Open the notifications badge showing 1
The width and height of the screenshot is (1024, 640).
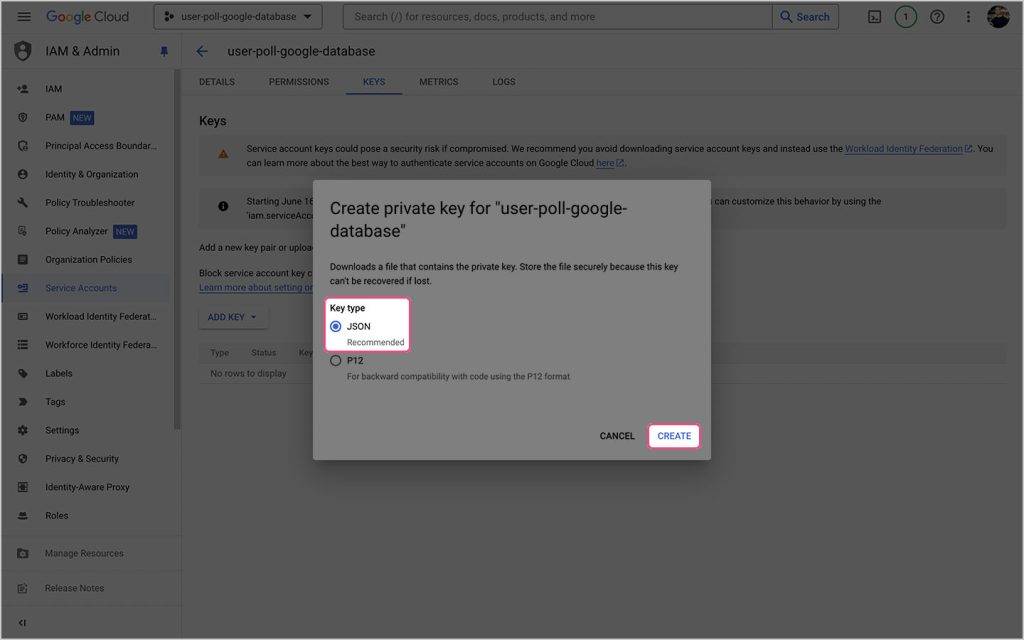pyautogui.click(x=906, y=17)
